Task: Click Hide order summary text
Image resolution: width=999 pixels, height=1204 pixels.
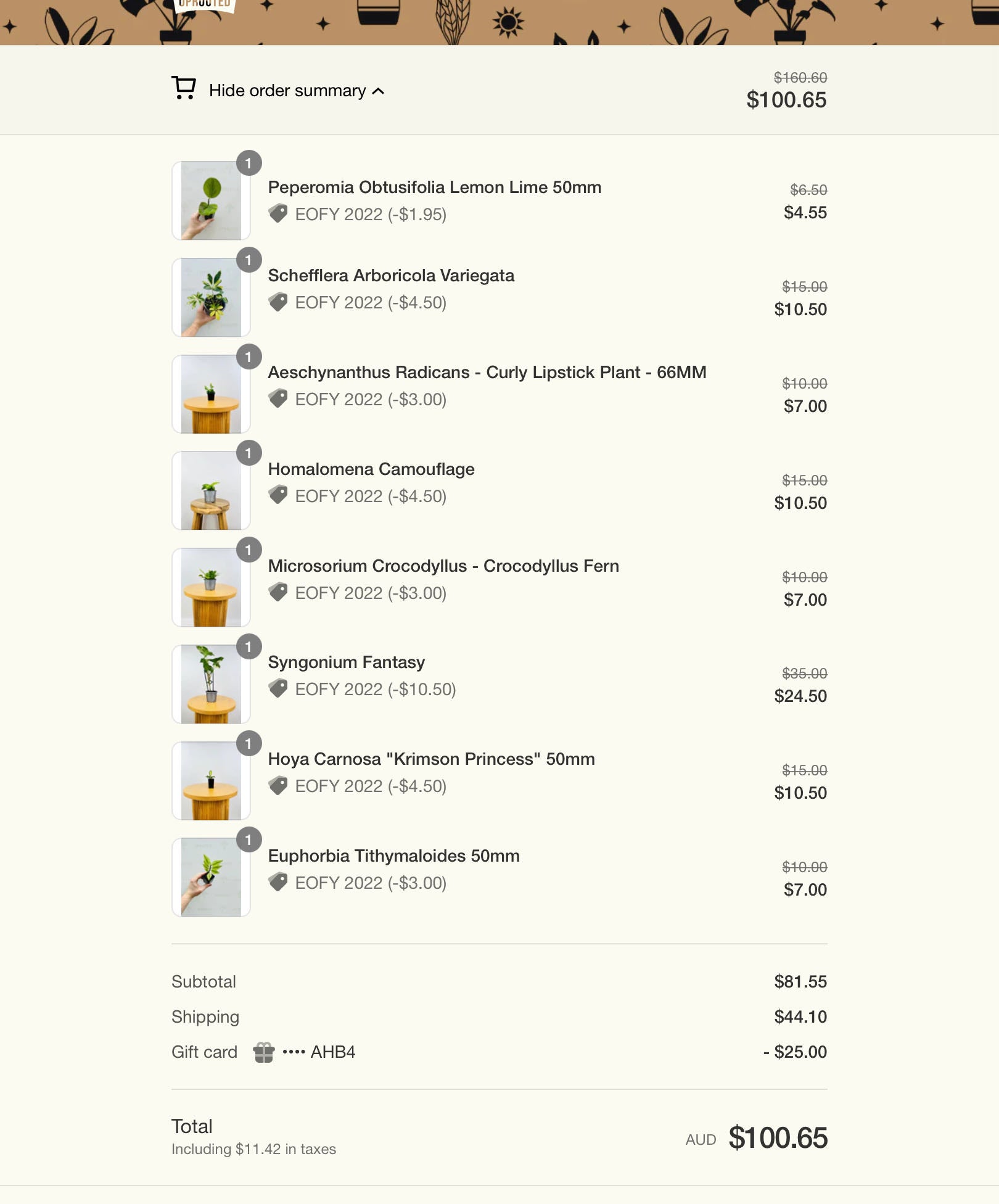Action: (287, 91)
